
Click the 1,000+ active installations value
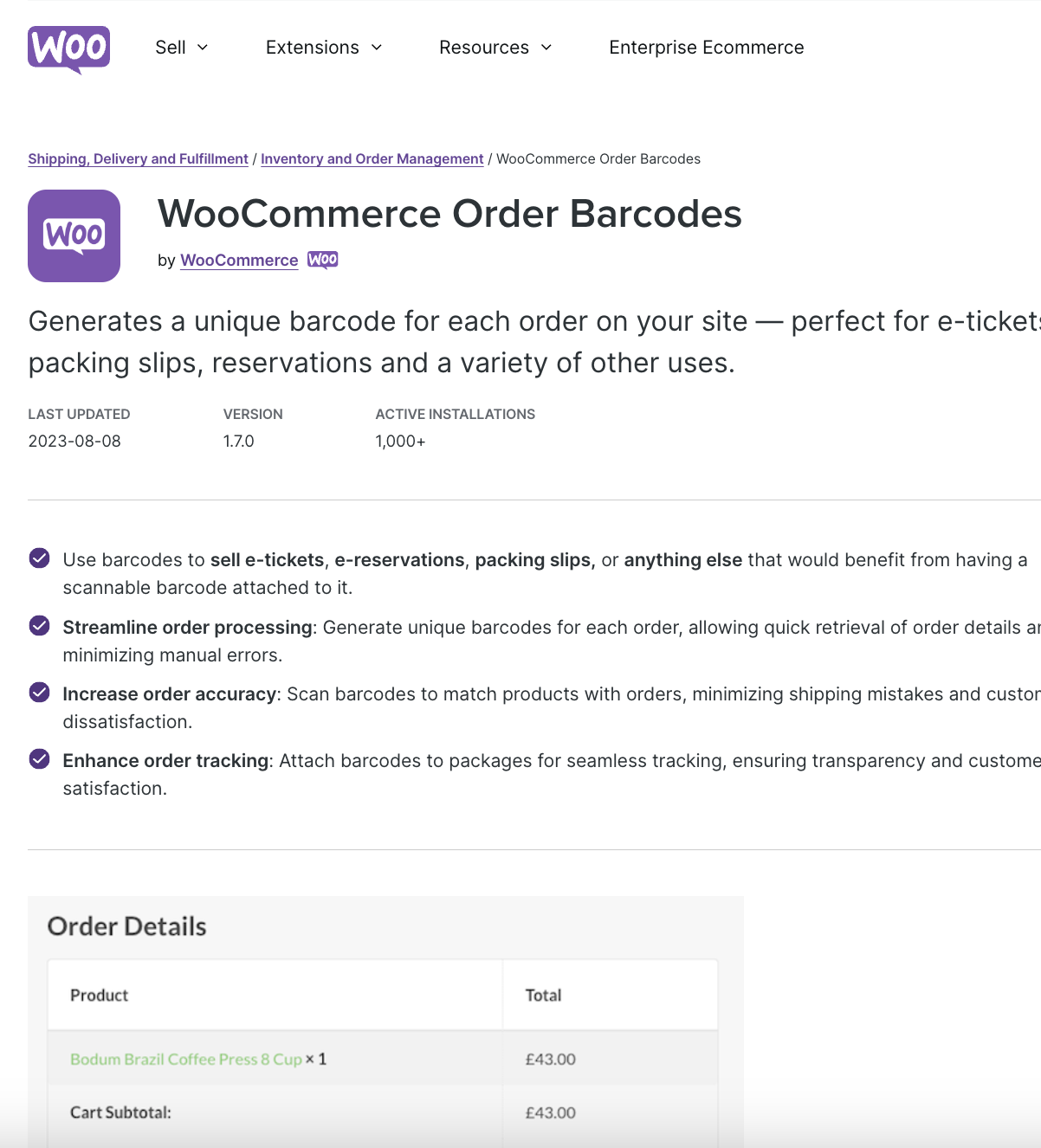(400, 441)
